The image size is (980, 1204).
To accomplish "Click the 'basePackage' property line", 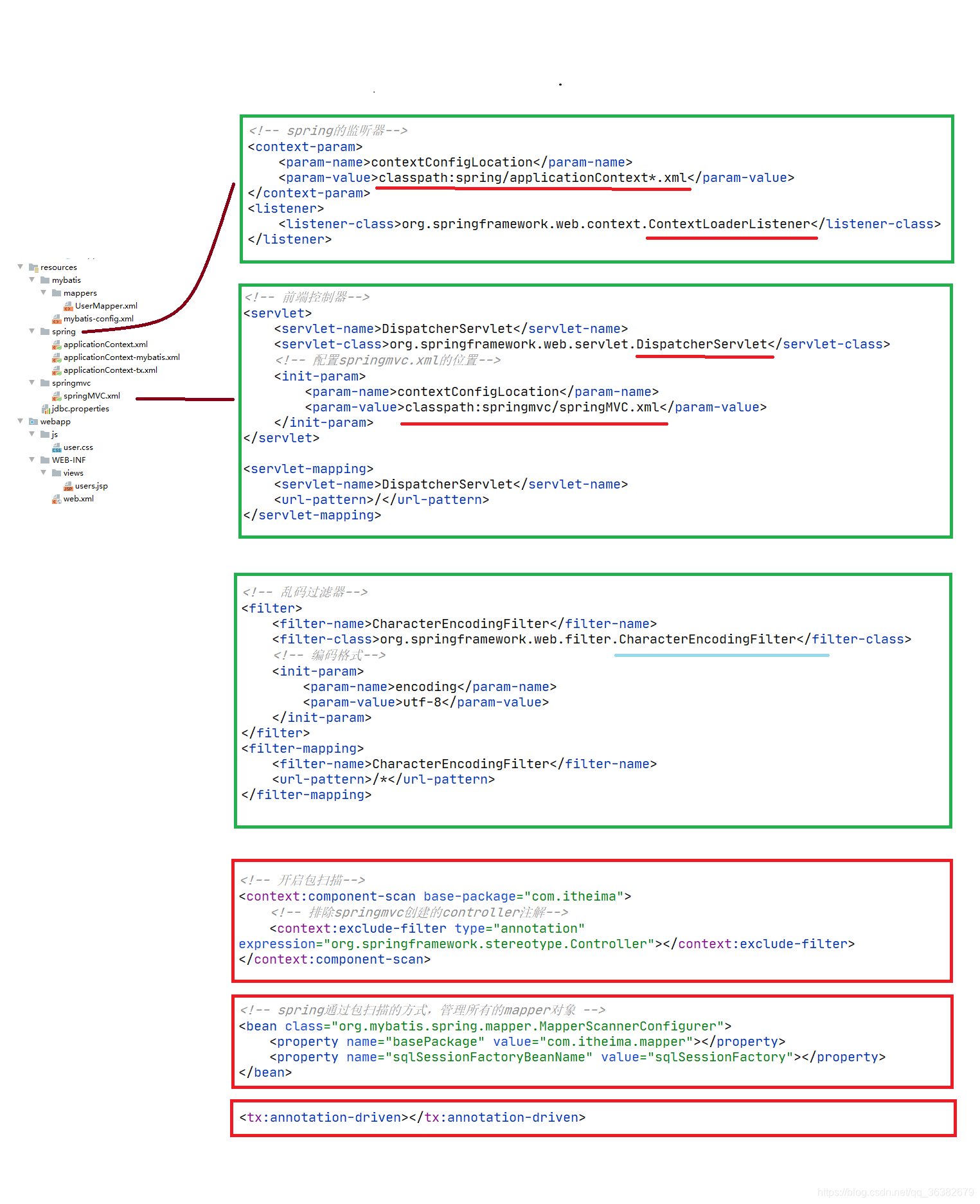I will pyautogui.click(x=528, y=1042).
